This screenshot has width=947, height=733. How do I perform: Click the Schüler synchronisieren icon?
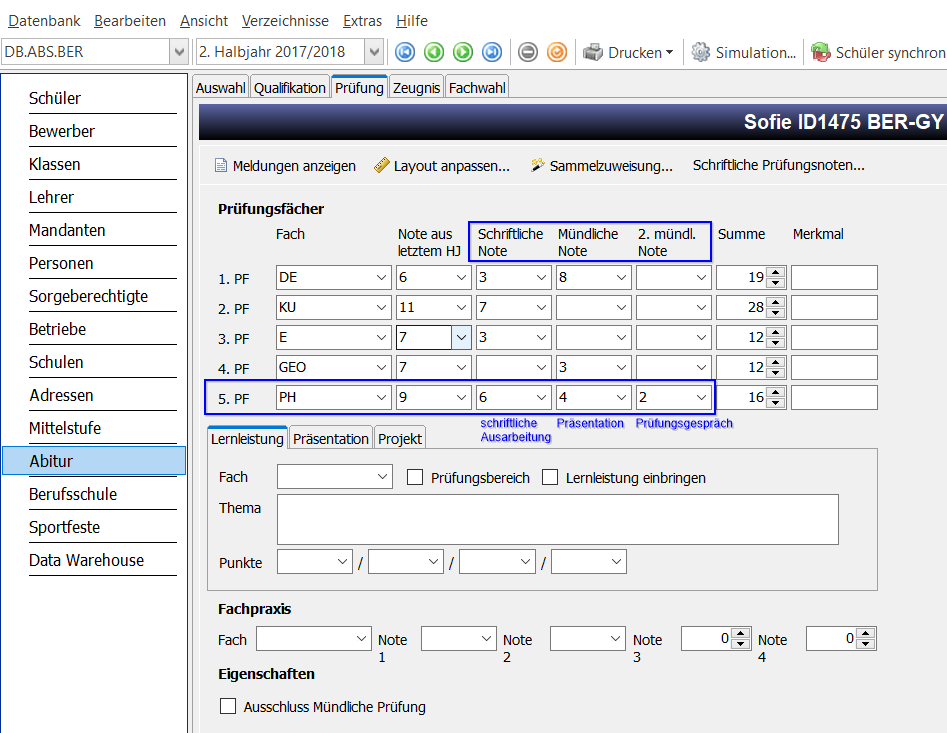pyautogui.click(x=821, y=53)
